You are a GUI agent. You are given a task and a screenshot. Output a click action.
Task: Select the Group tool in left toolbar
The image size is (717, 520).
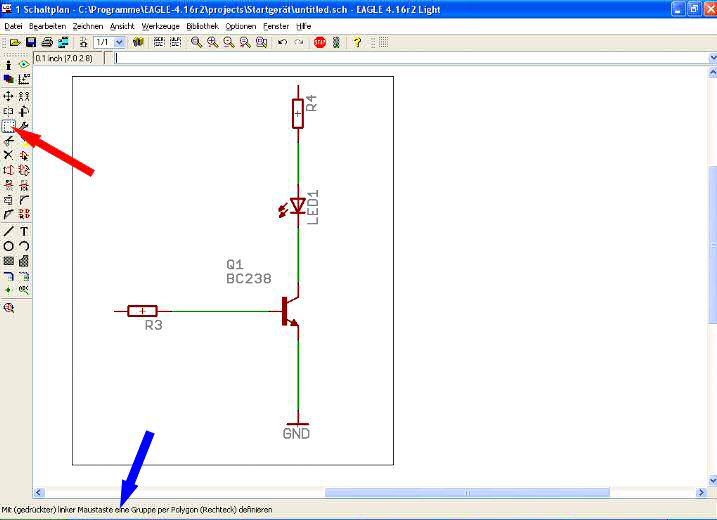pyautogui.click(x=8, y=126)
